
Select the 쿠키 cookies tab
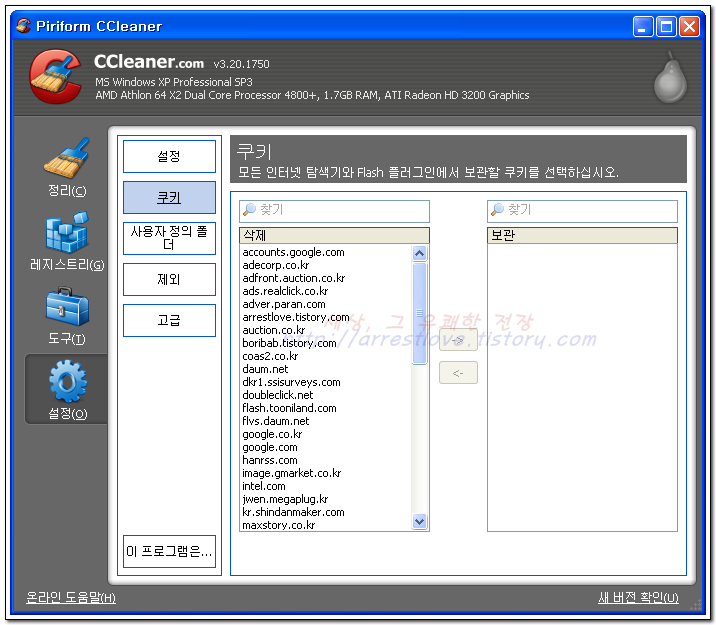169,198
